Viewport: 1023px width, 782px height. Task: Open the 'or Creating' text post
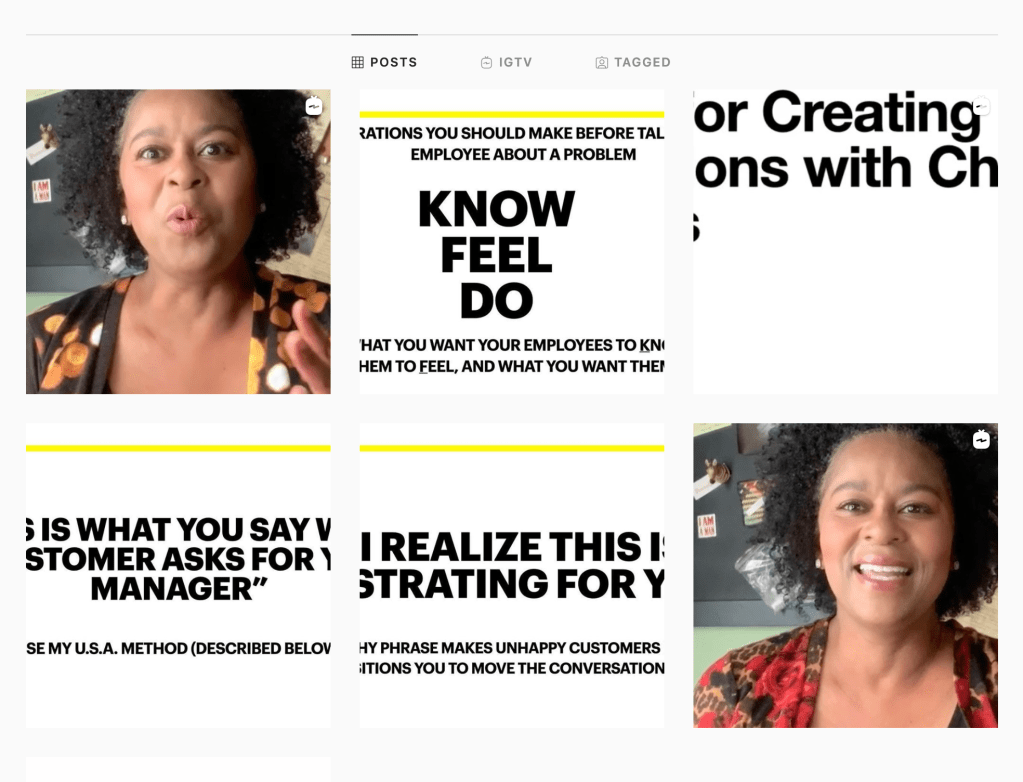[846, 242]
